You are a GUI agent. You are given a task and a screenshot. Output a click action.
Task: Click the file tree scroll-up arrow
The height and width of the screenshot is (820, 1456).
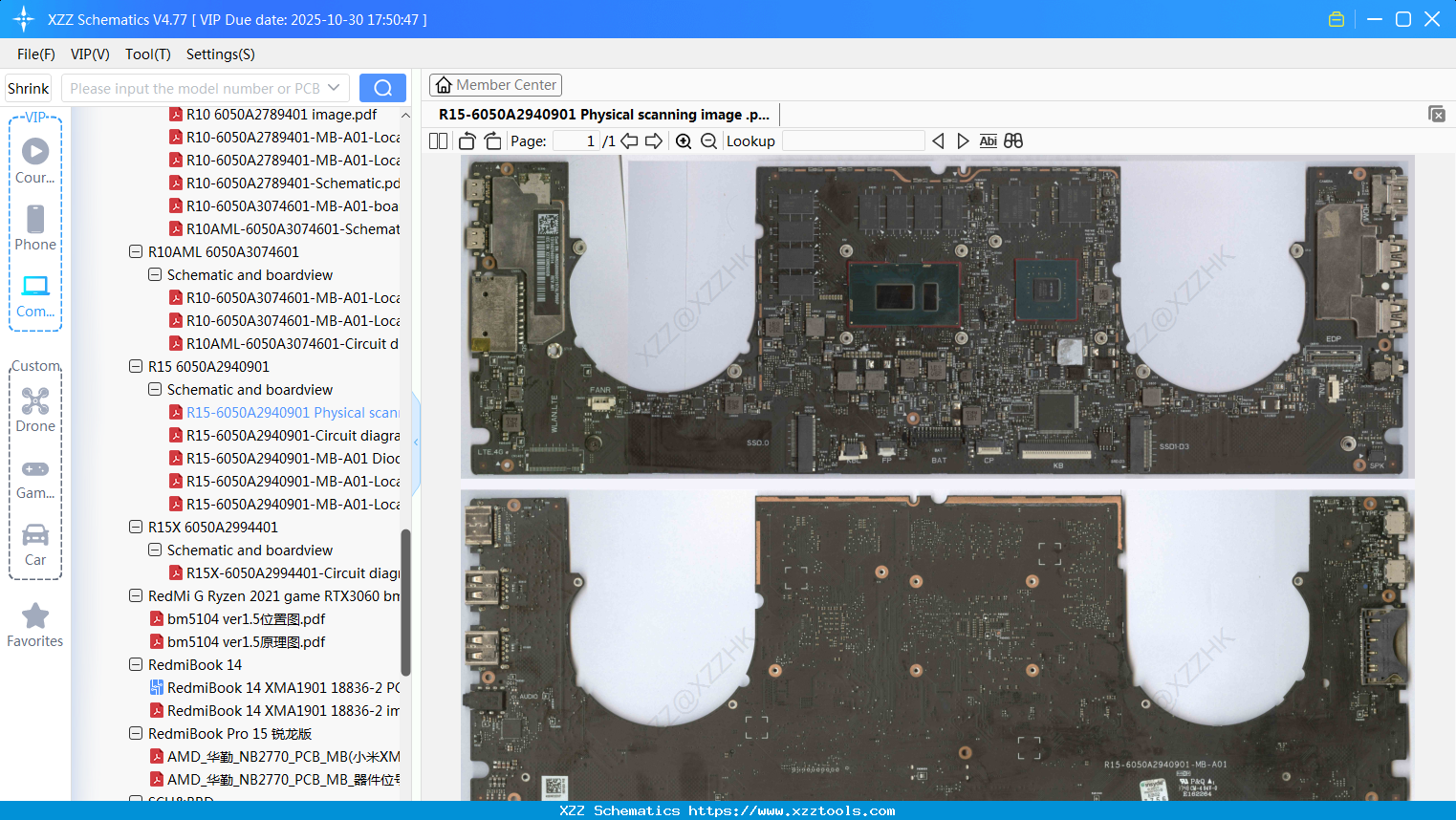pyautogui.click(x=405, y=115)
